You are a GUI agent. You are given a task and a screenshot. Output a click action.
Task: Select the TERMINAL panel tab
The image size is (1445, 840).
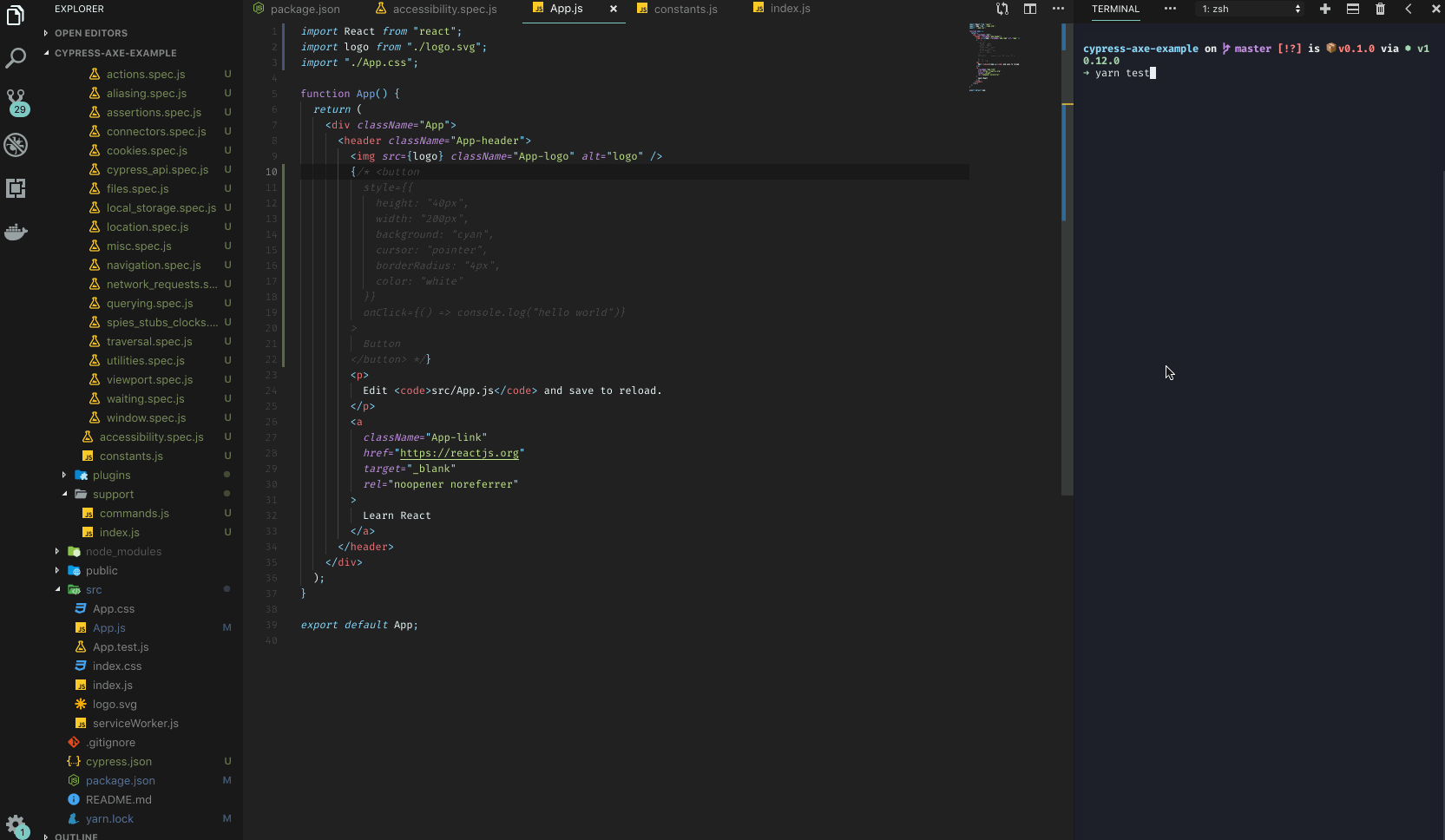click(1115, 9)
